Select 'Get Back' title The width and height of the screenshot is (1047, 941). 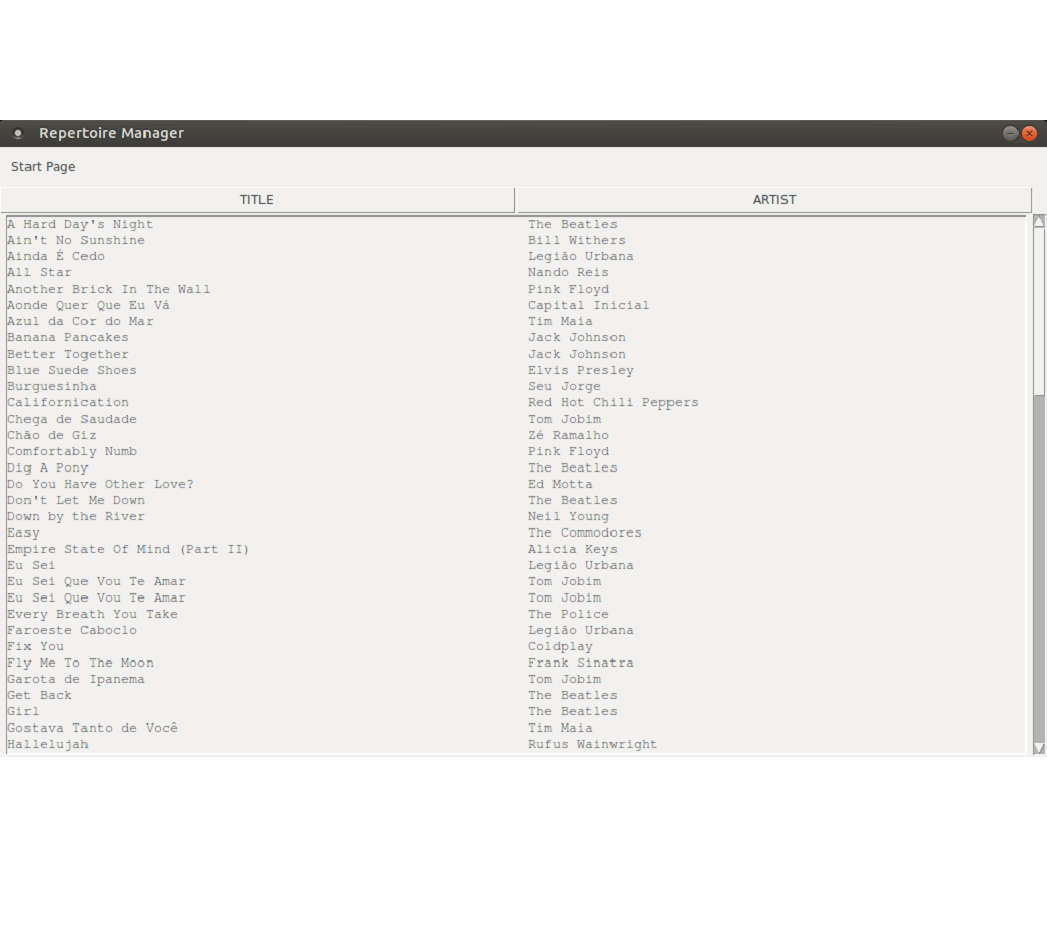[x=39, y=695]
